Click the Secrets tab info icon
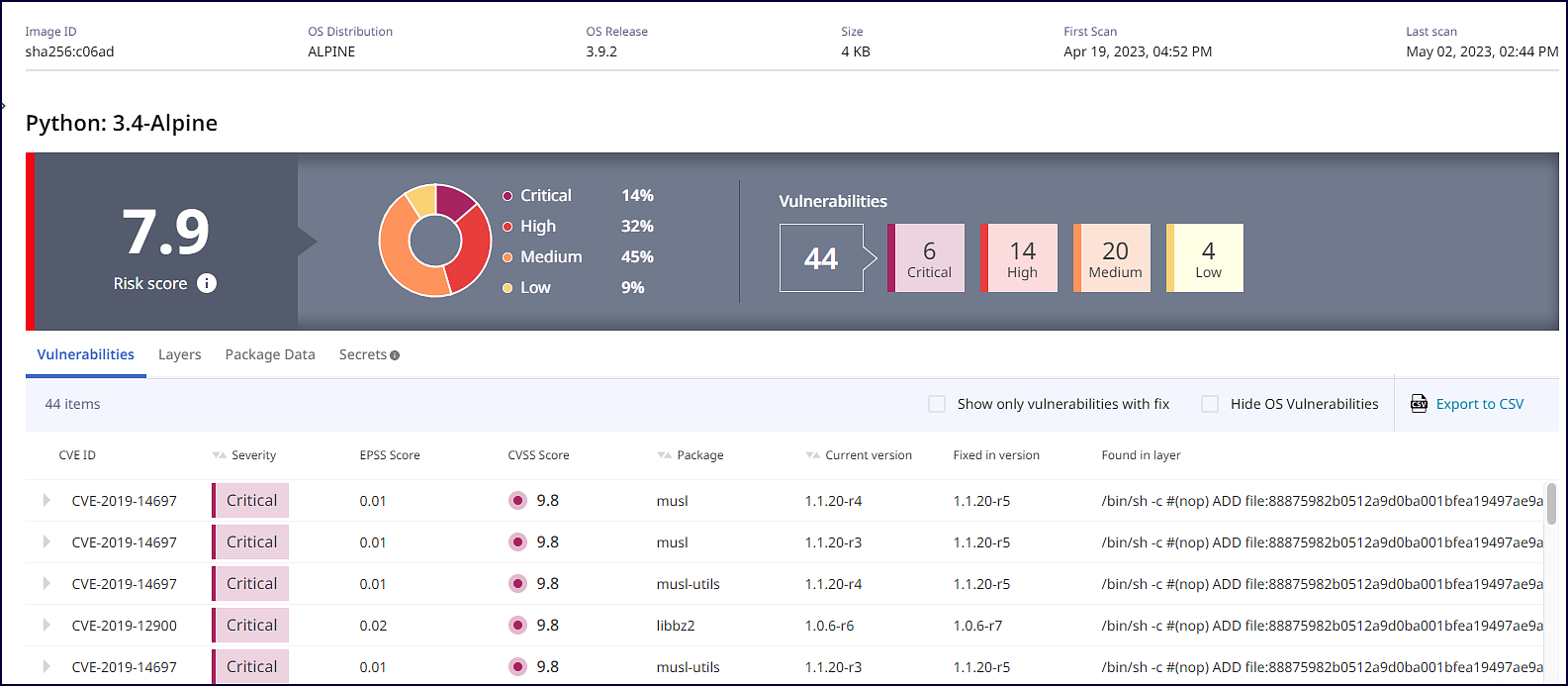Image resolution: width=1568 pixels, height=686 pixels. (x=395, y=355)
